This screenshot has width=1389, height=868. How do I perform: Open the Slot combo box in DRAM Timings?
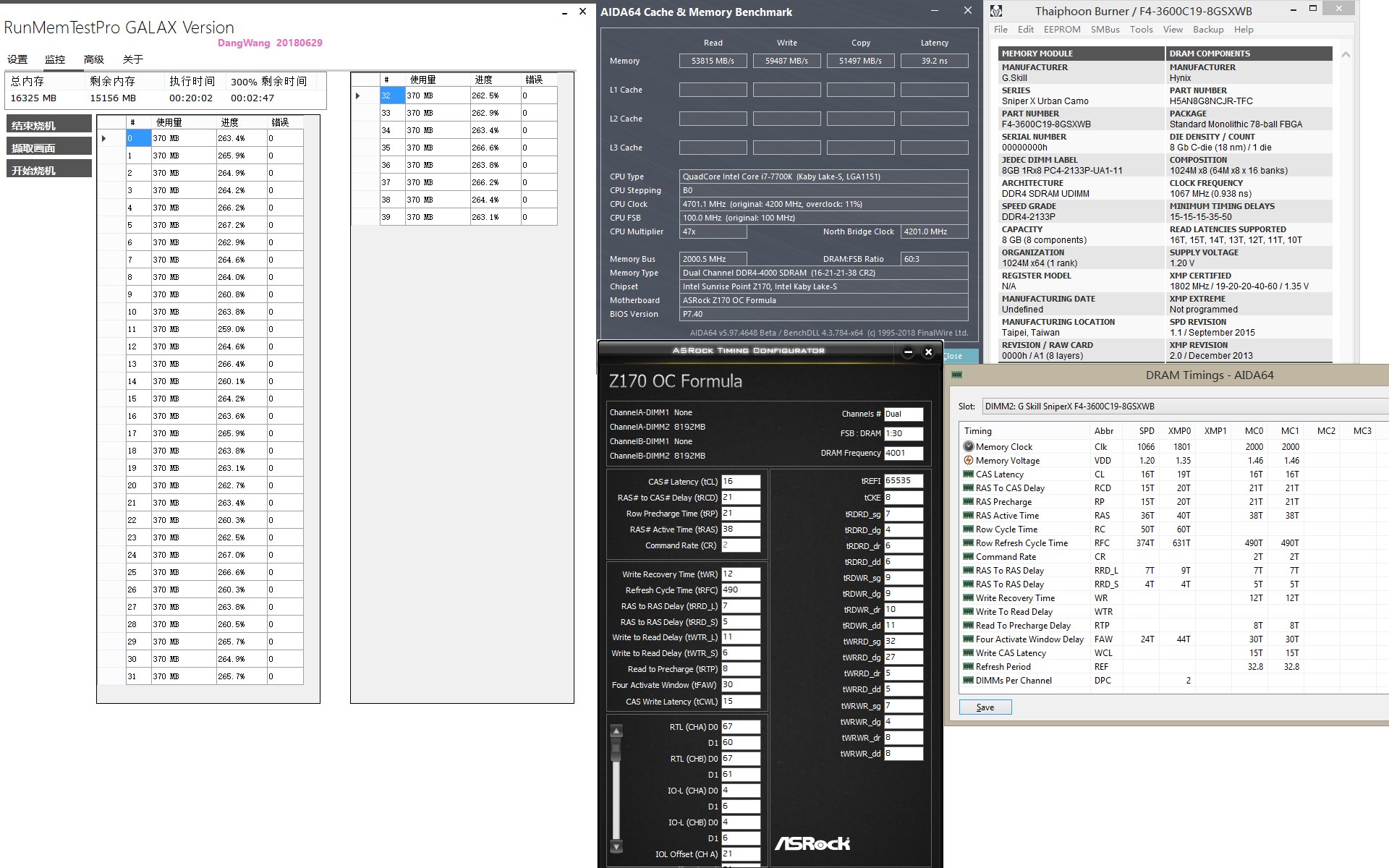[x=1185, y=406]
